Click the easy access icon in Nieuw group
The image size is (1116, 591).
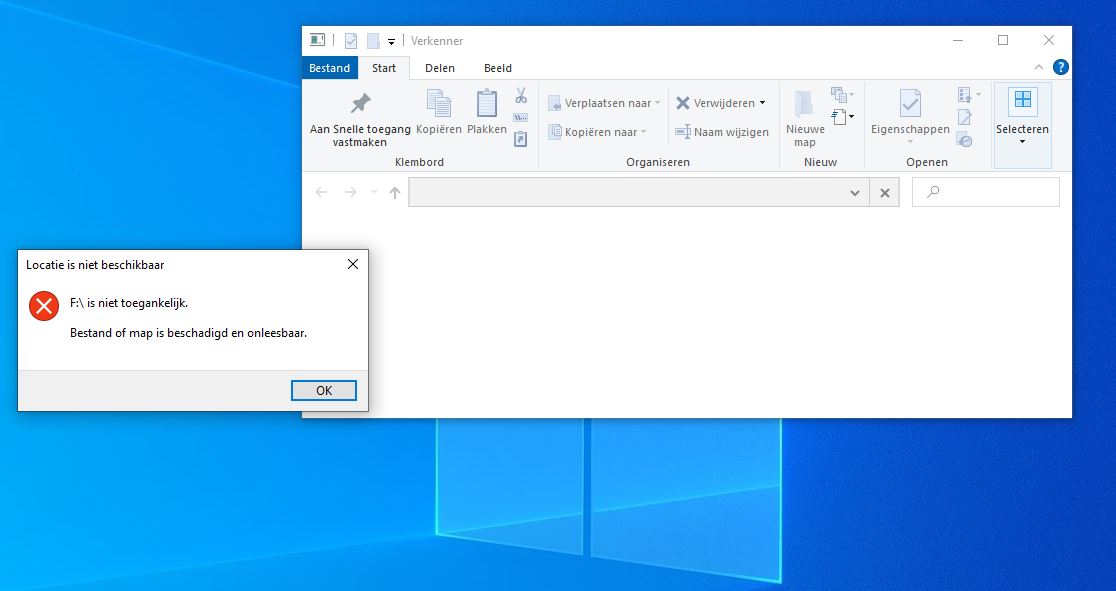[839, 117]
